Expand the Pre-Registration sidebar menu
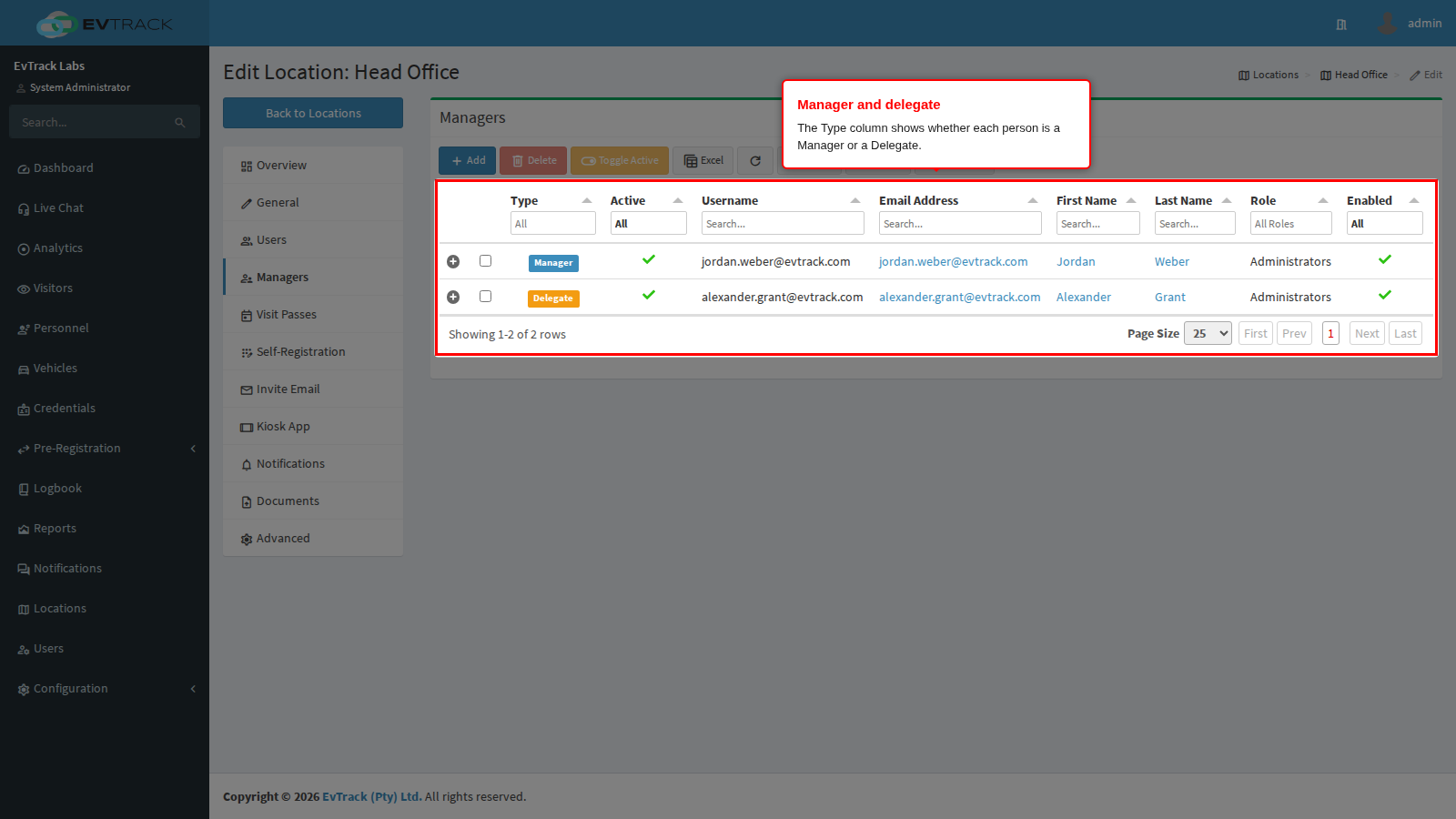 105,449
